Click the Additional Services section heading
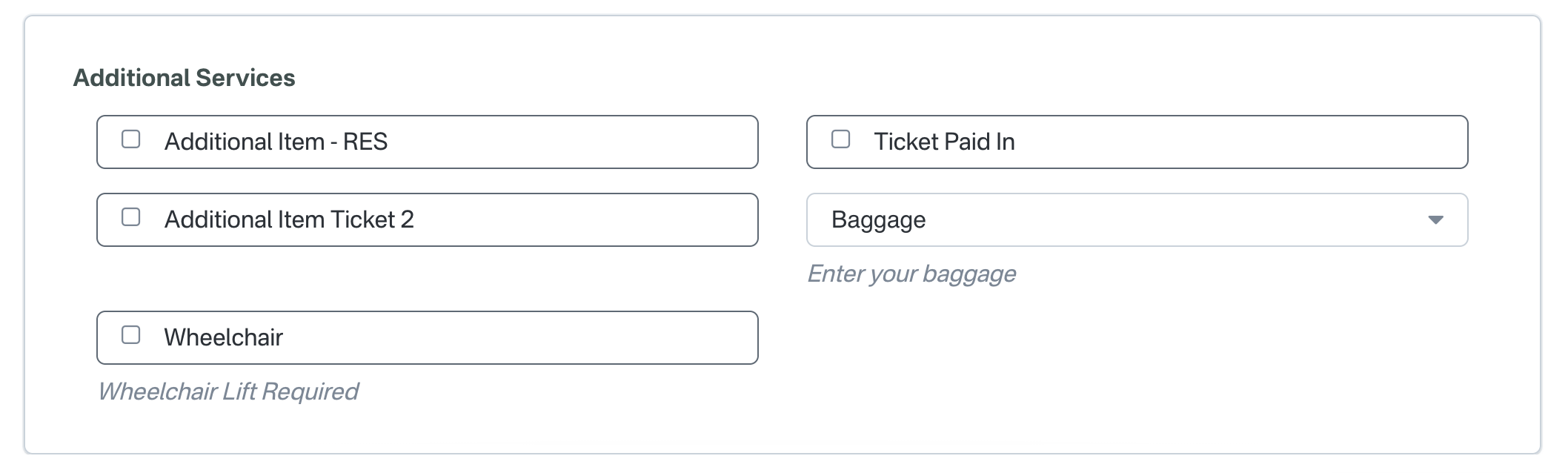The width and height of the screenshot is (1568, 473). coord(184,78)
